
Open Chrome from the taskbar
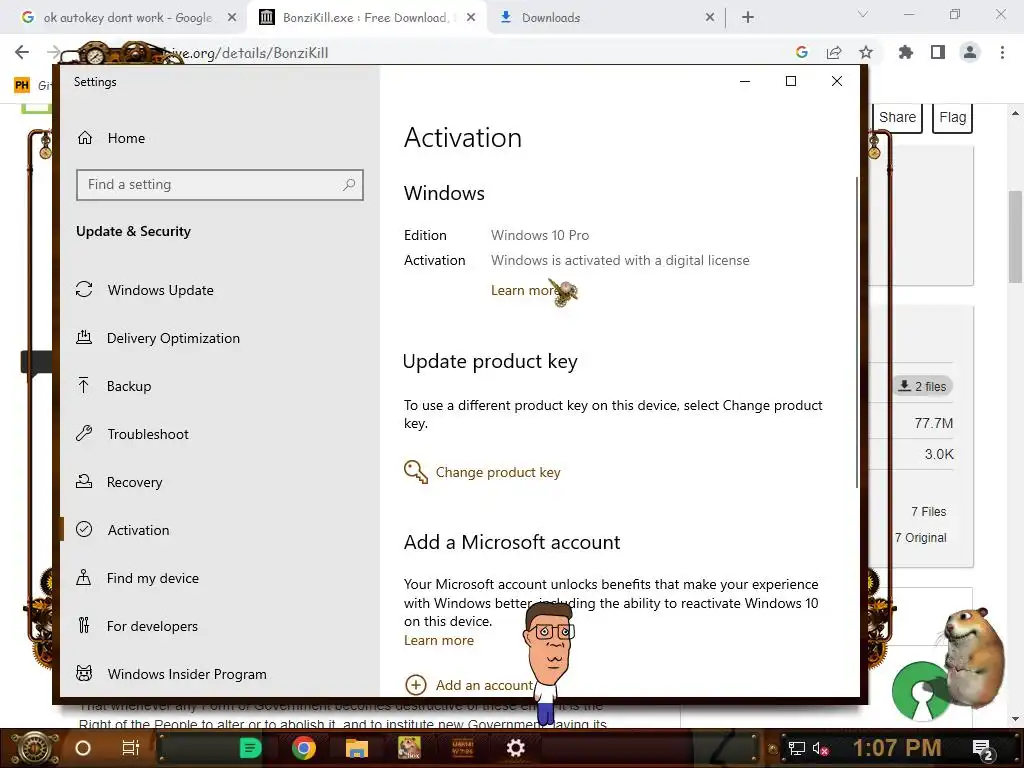pos(304,748)
